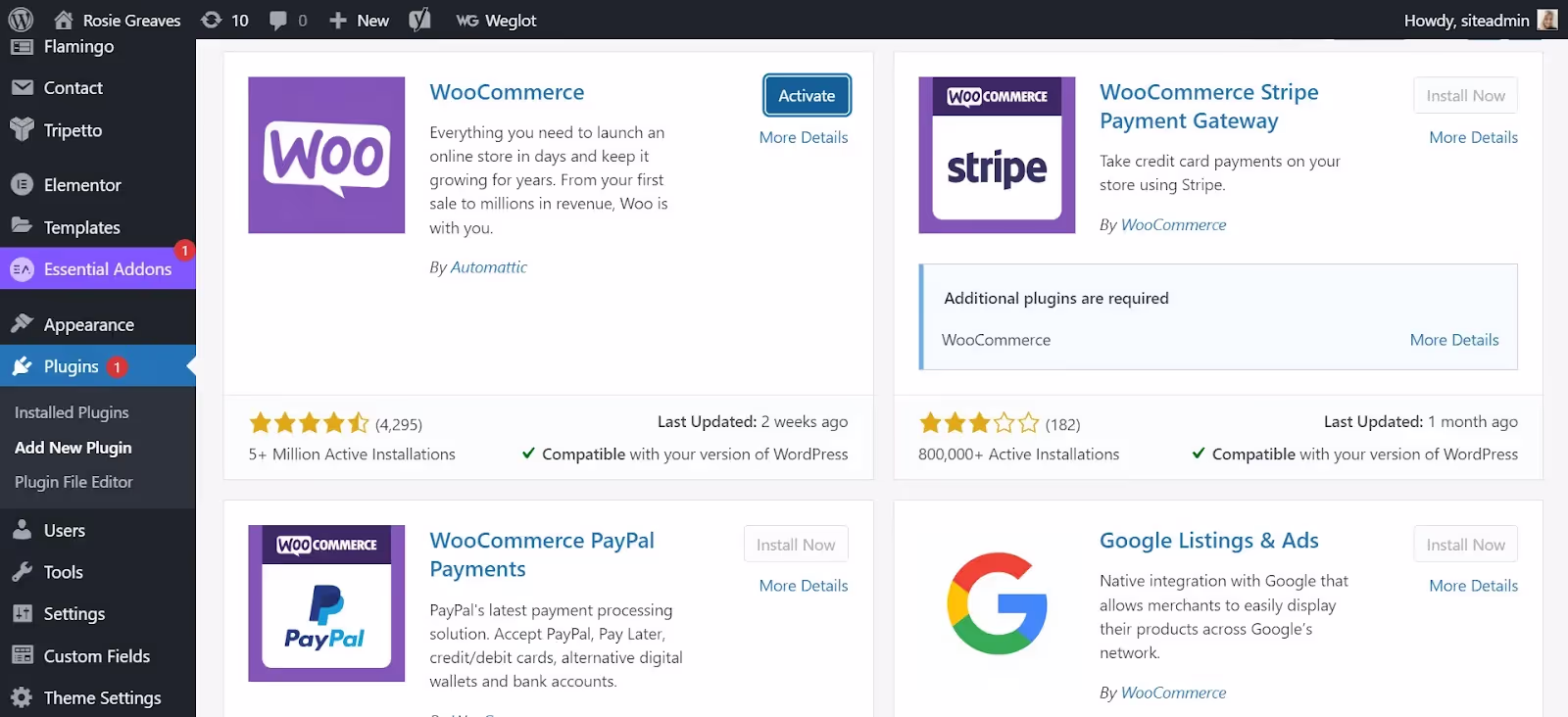Open the Tripetto menu item
Image resolution: width=1568 pixels, height=717 pixels.
tap(73, 130)
